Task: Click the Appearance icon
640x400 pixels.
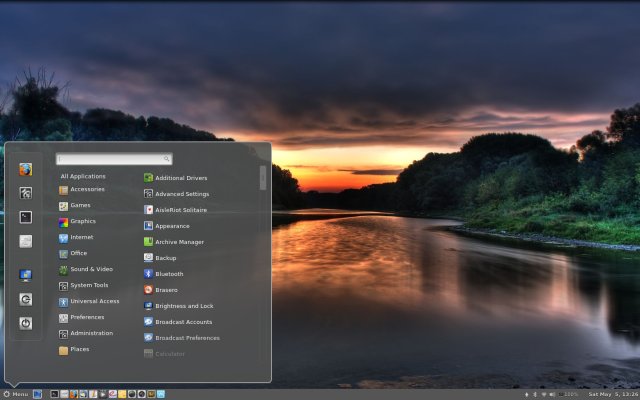Action: 149,226
